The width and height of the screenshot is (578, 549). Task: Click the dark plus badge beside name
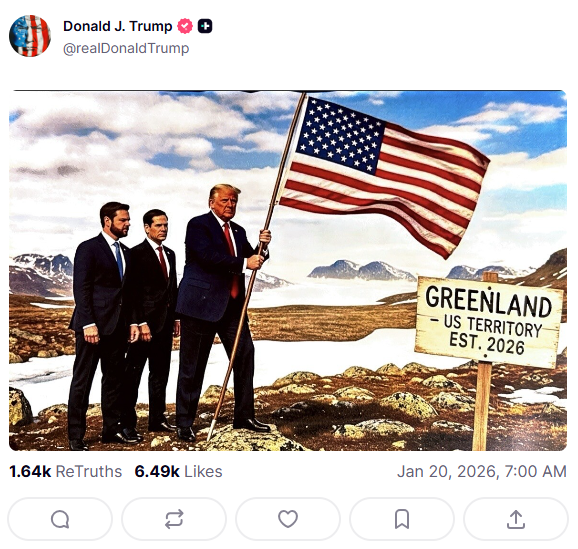(205, 27)
